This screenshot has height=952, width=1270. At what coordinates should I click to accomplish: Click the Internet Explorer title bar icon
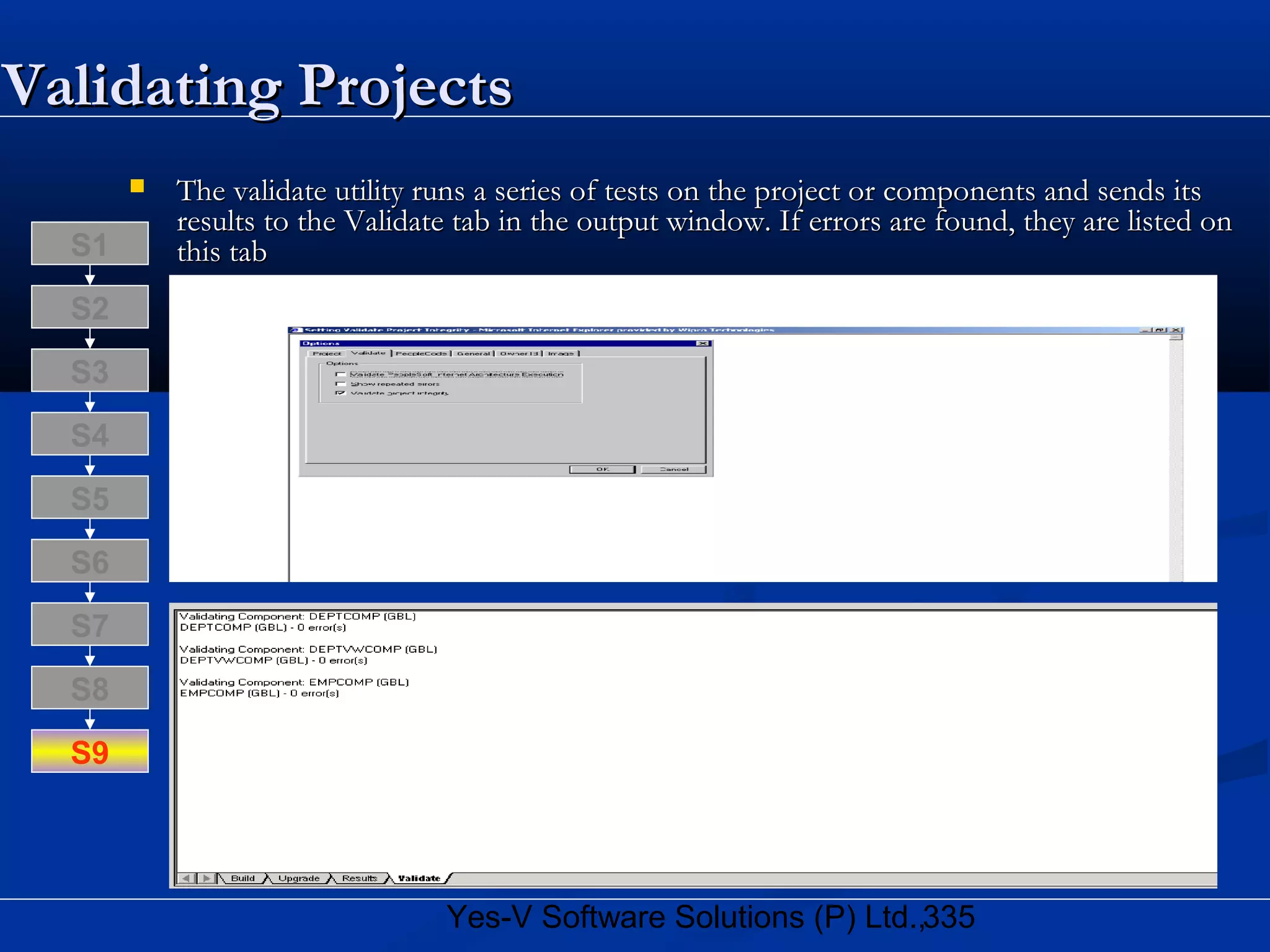point(296,330)
